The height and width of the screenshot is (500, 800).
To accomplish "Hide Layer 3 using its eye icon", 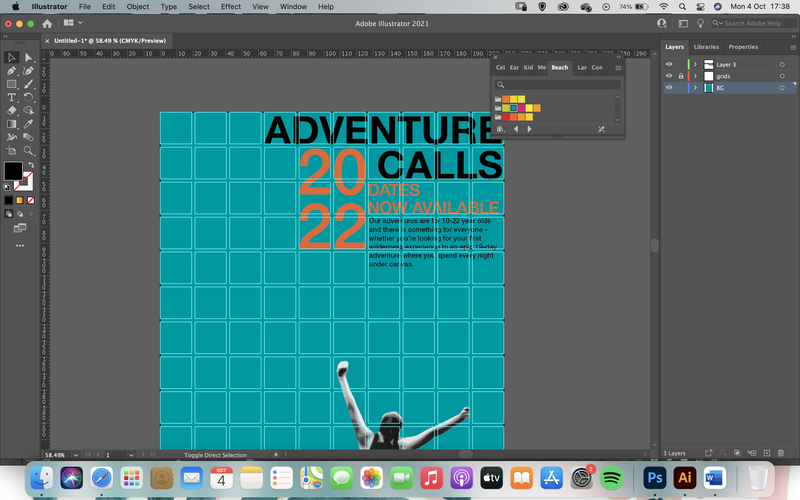I will pos(669,64).
